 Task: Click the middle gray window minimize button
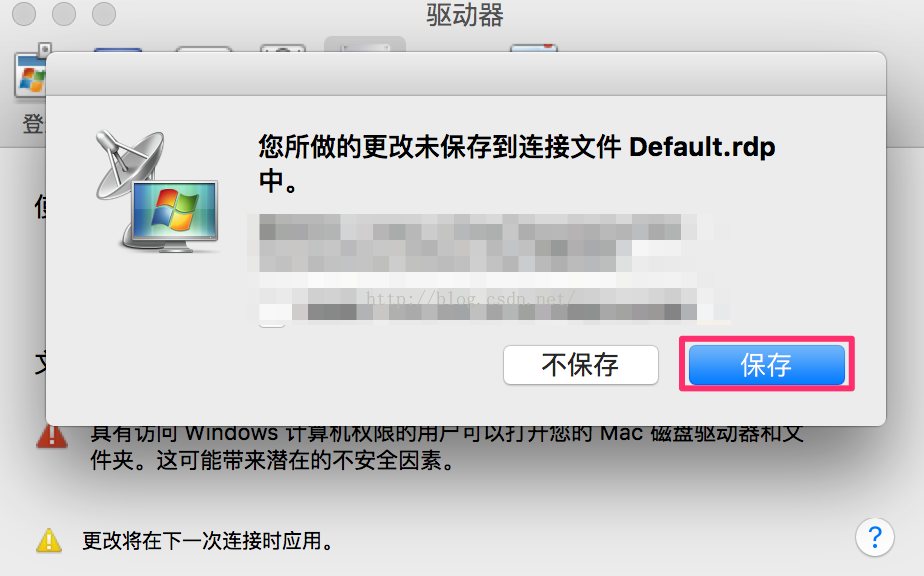pyautogui.click(x=64, y=14)
